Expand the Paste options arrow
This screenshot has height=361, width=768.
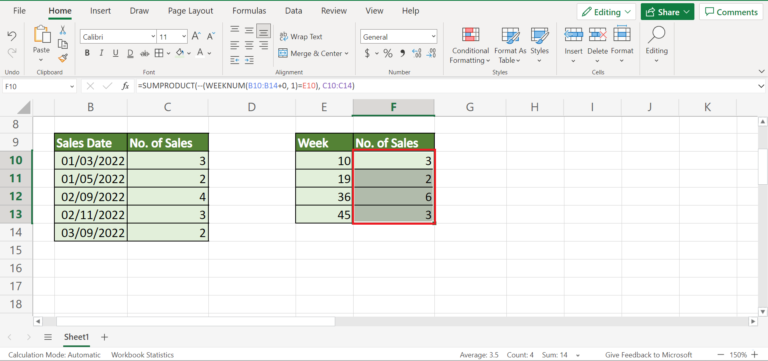click(x=41, y=60)
